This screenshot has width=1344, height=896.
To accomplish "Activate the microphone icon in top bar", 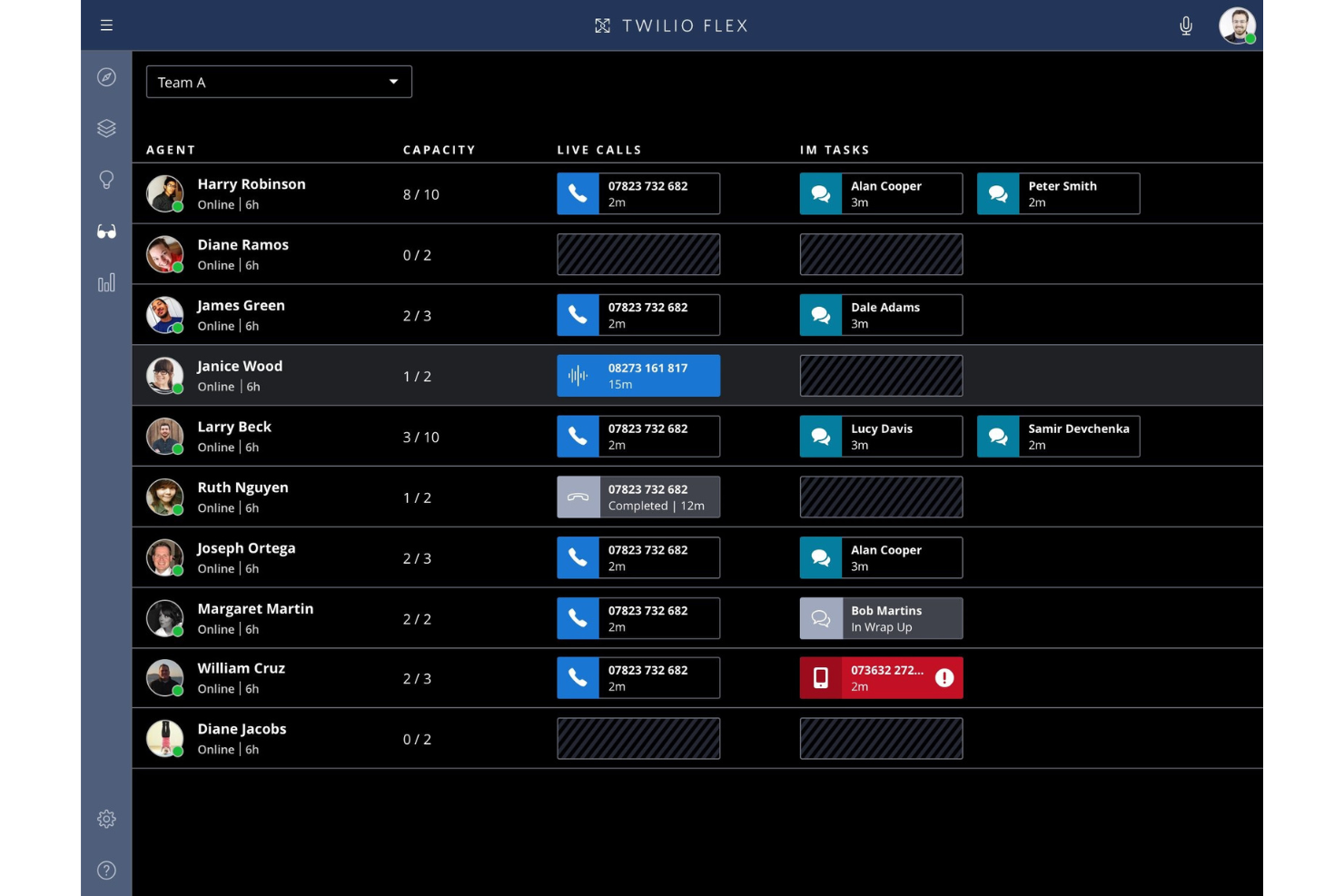I will click(1186, 25).
